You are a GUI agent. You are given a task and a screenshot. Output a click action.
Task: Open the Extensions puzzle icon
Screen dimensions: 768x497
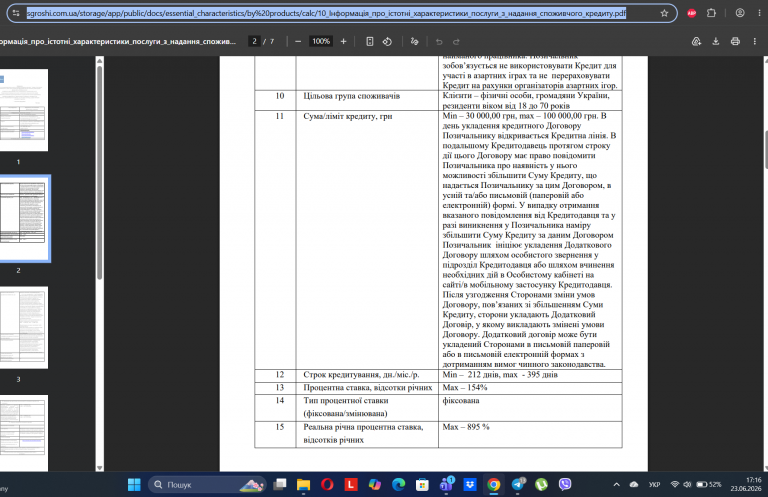coord(711,13)
